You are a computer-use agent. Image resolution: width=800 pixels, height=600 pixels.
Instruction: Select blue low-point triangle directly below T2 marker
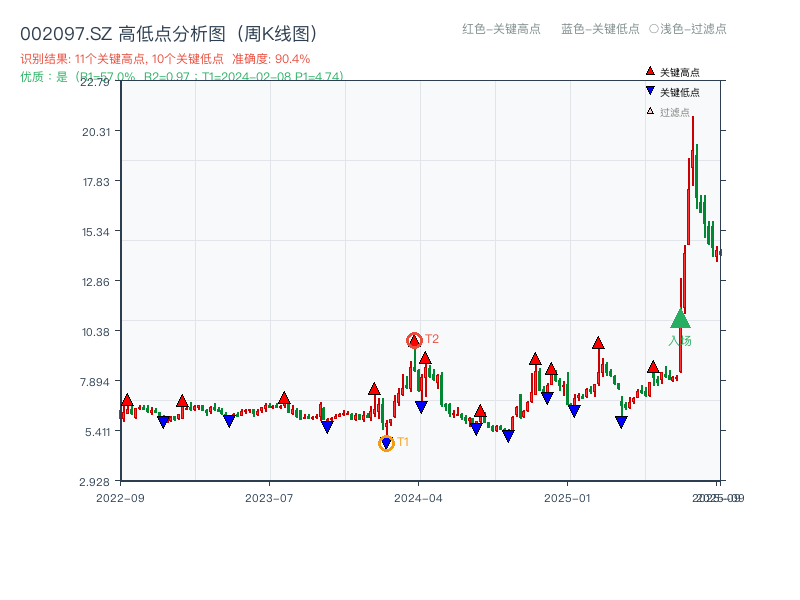[421, 407]
